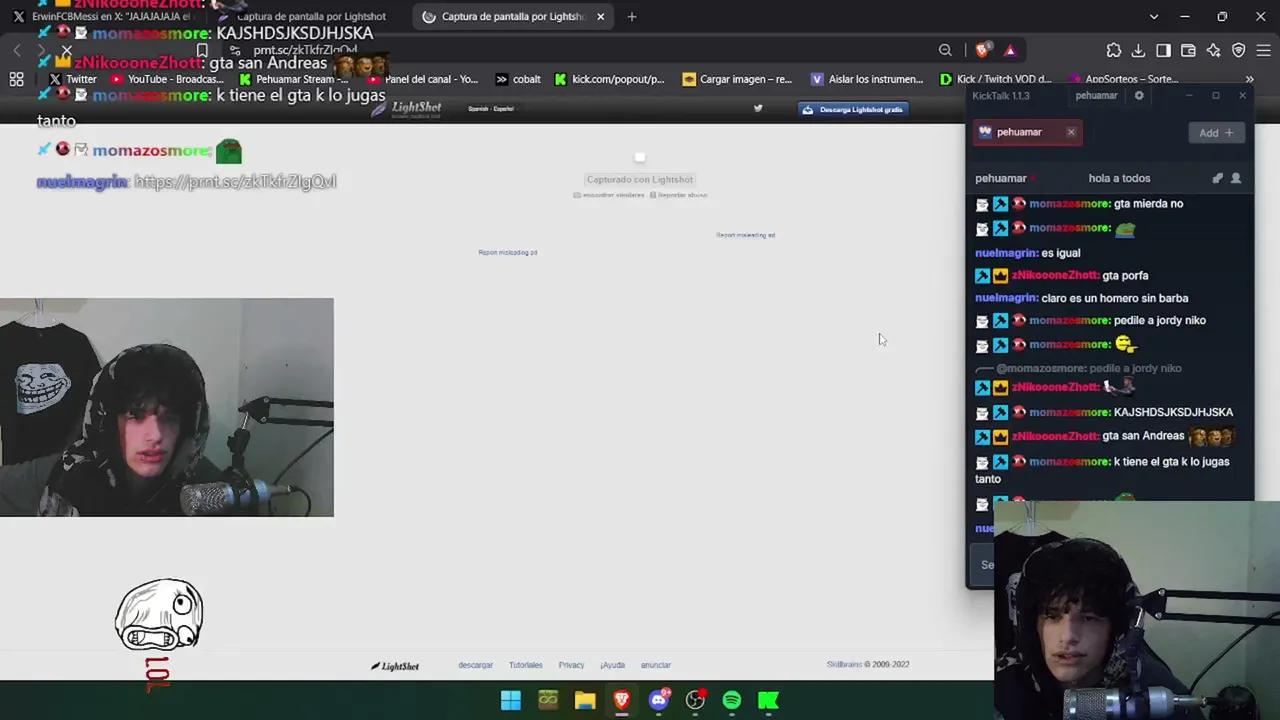Click the Brave Rewards triangle icon
The image size is (1280, 720).
(1010, 50)
